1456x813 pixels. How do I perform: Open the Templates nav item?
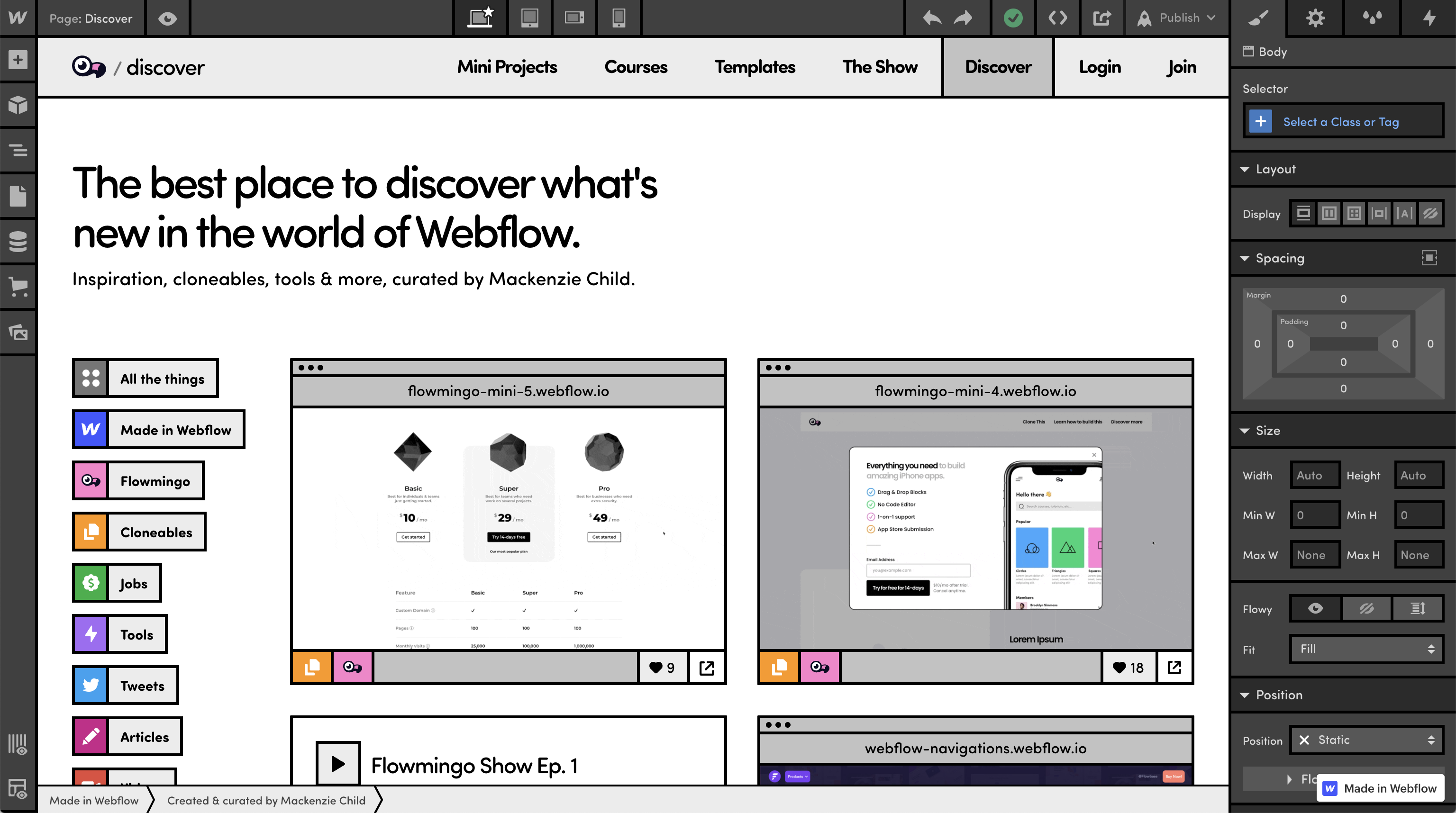[755, 67]
